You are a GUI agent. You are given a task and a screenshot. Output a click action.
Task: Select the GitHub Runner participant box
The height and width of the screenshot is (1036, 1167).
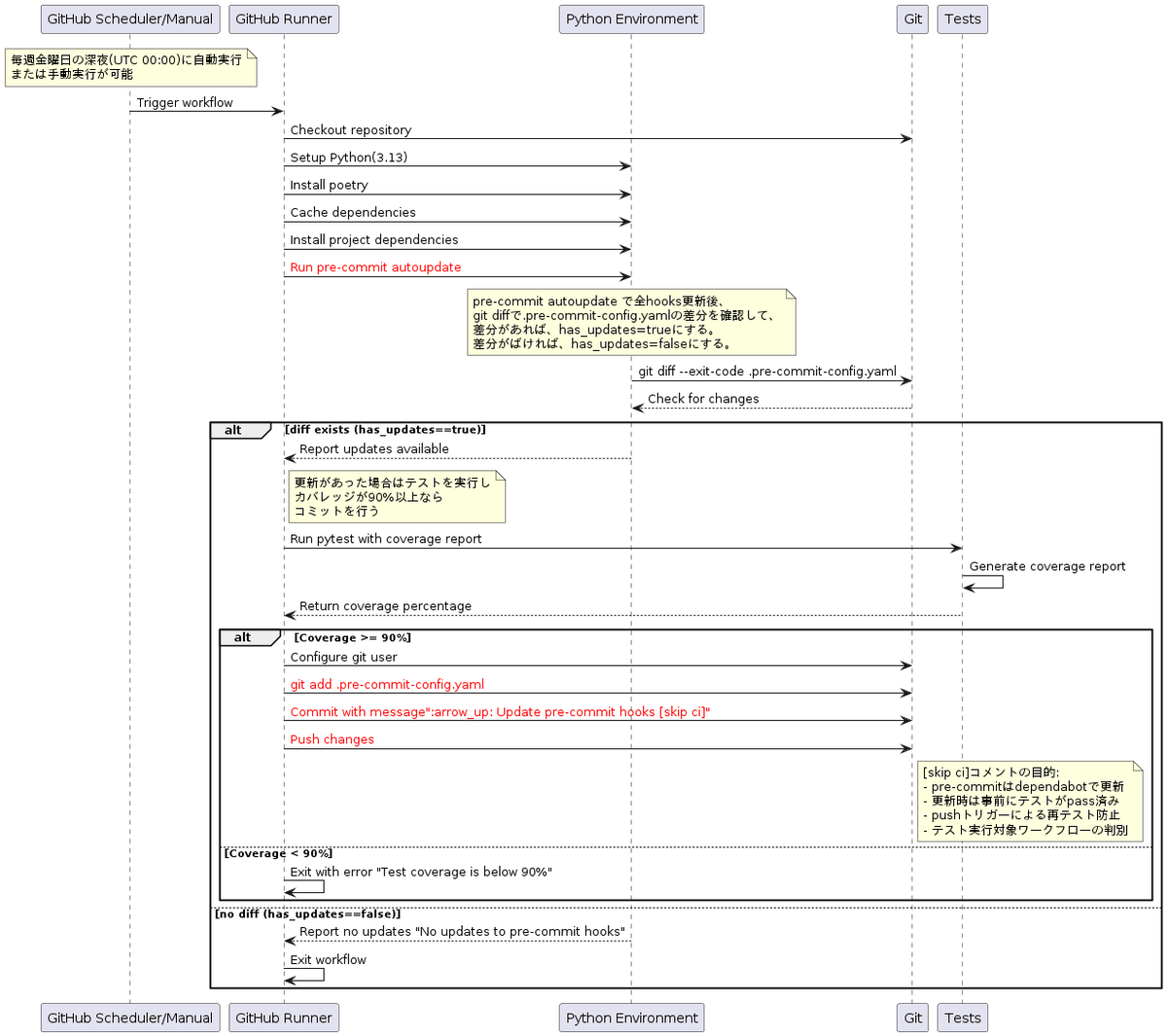[283, 18]
